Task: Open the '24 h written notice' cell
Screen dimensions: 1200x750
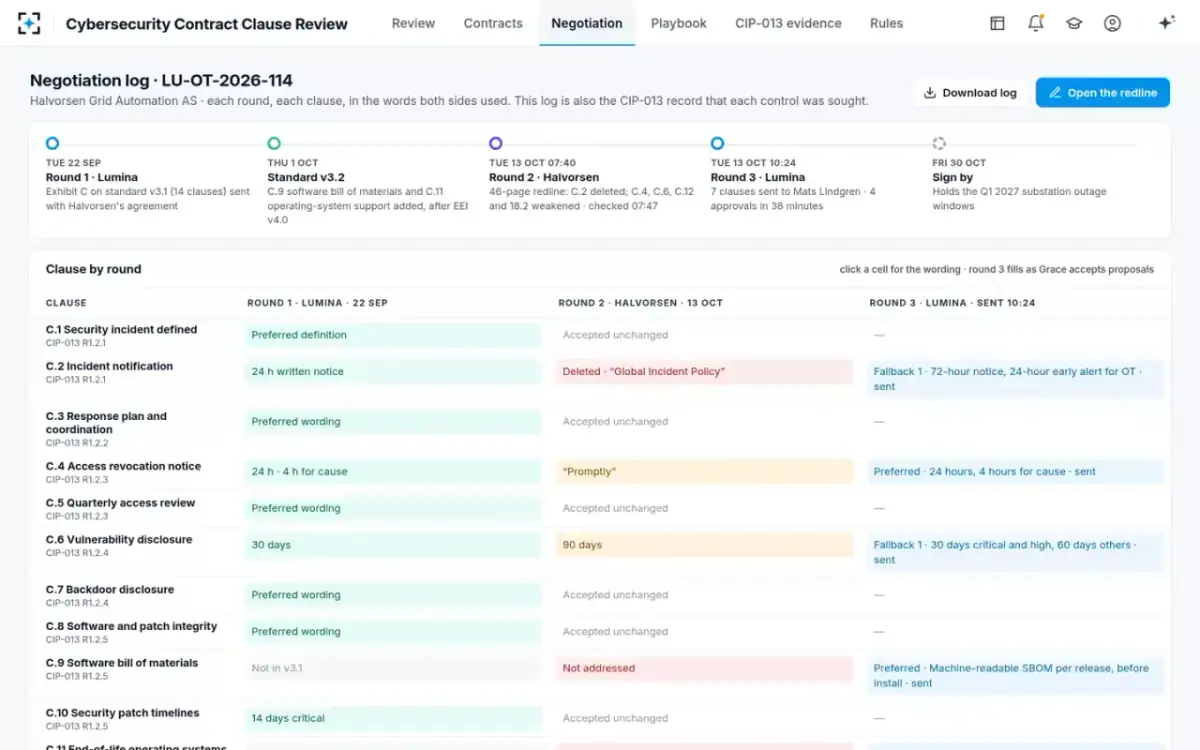Action: pyautogui.click(x=392, y=372)
